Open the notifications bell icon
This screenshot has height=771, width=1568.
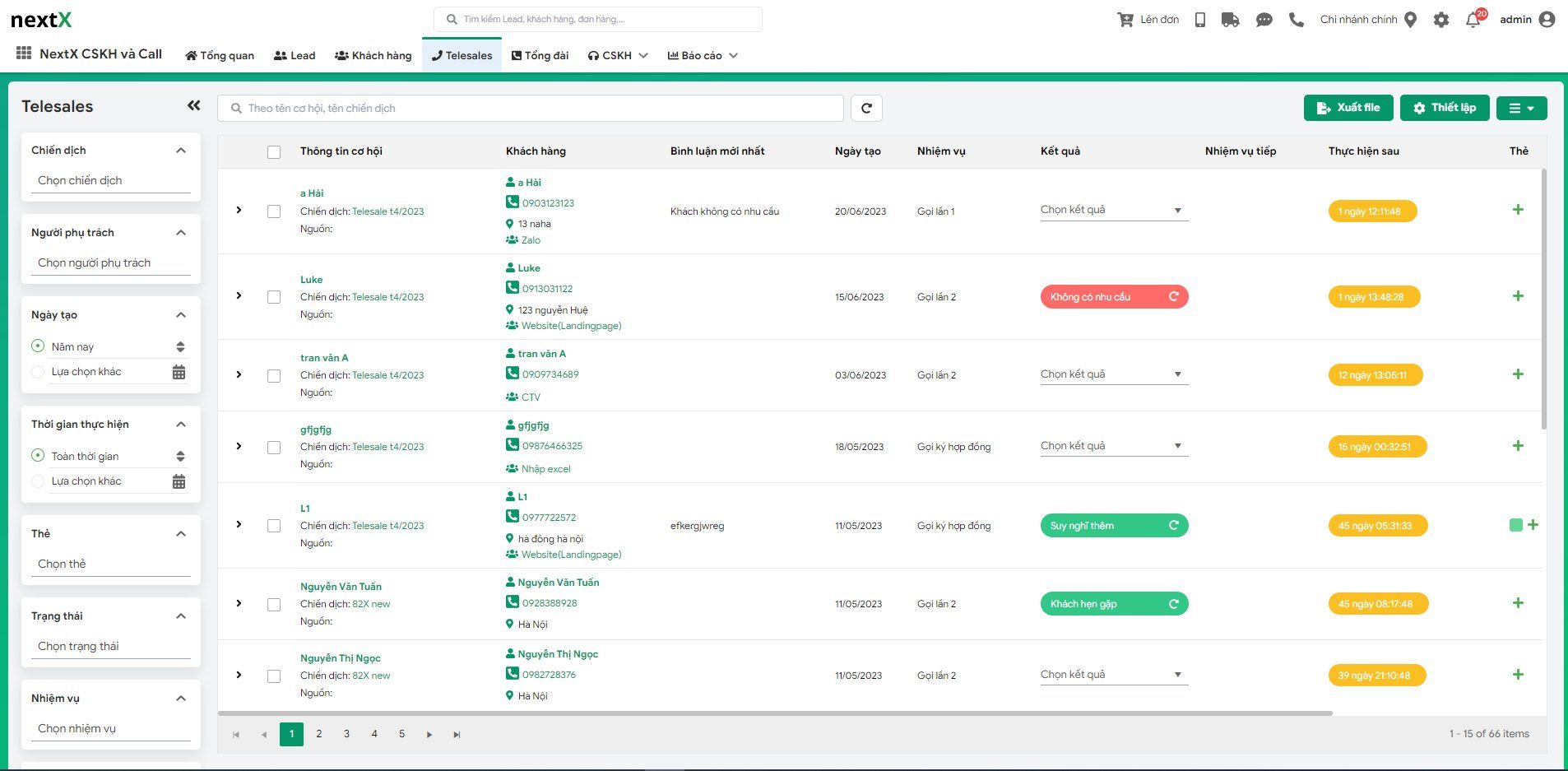tap(1473, 20)
